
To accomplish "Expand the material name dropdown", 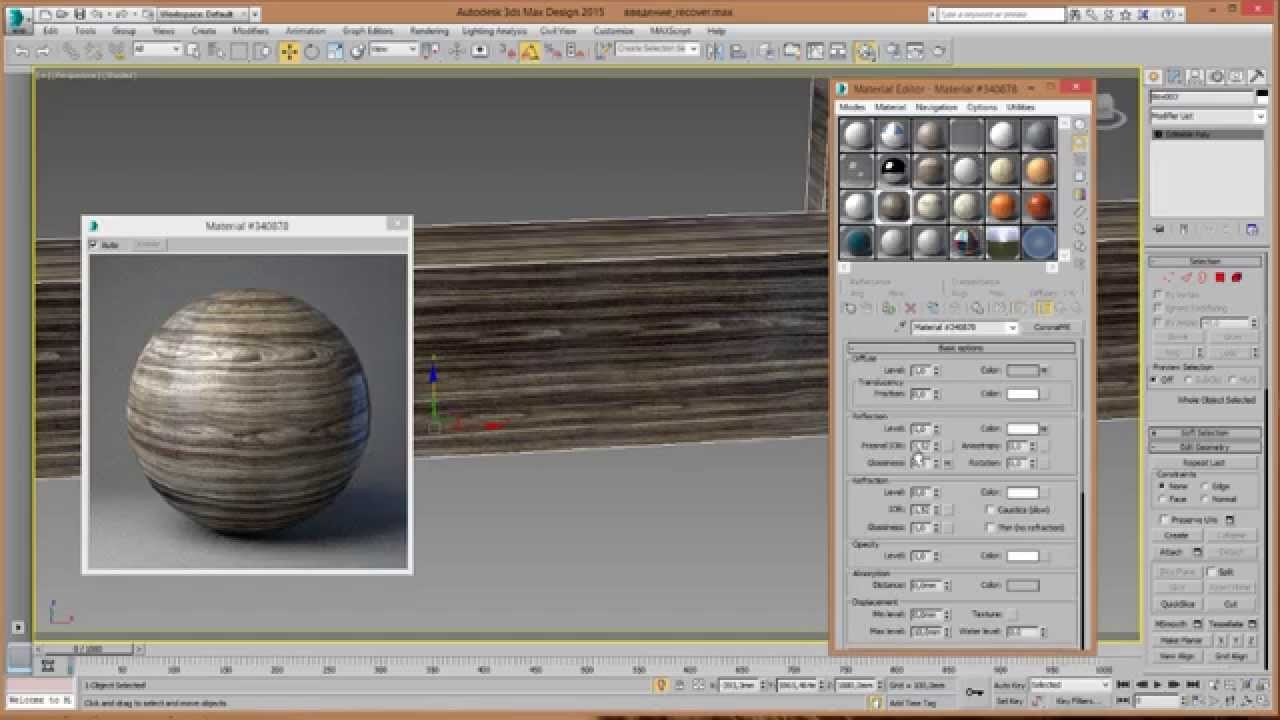I will point(1012,327).
